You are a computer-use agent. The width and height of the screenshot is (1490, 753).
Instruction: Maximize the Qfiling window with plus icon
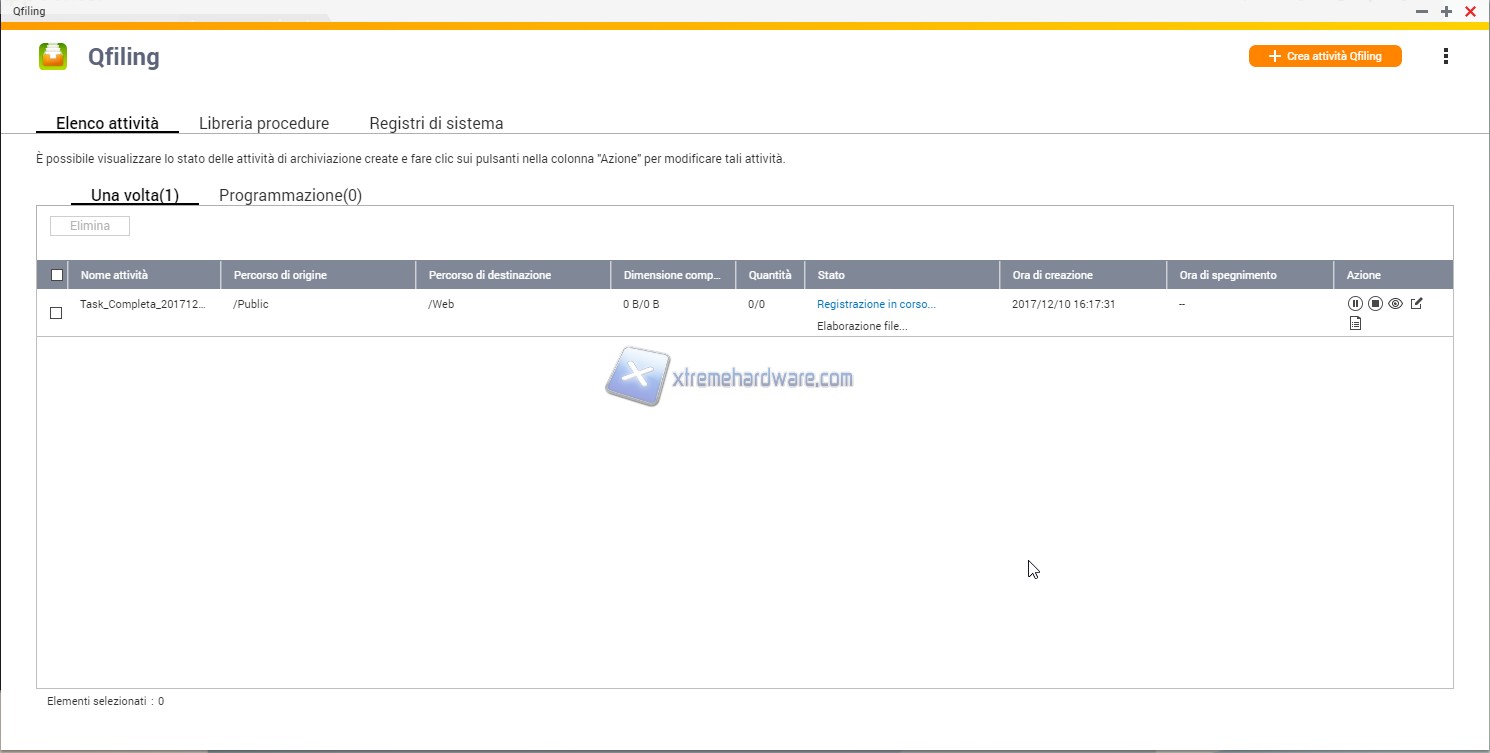point(1446,11)
